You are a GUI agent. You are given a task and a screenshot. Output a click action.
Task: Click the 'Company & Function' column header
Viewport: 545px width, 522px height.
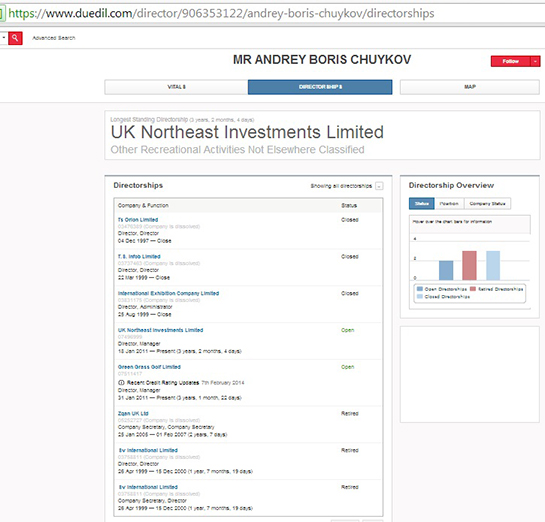pos(143,205)
